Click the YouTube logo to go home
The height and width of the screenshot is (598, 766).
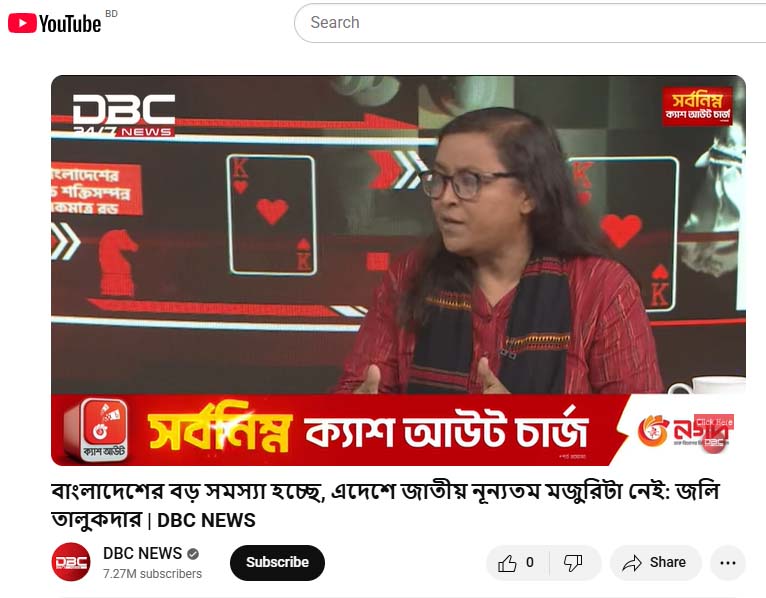[x=54, y=23]
